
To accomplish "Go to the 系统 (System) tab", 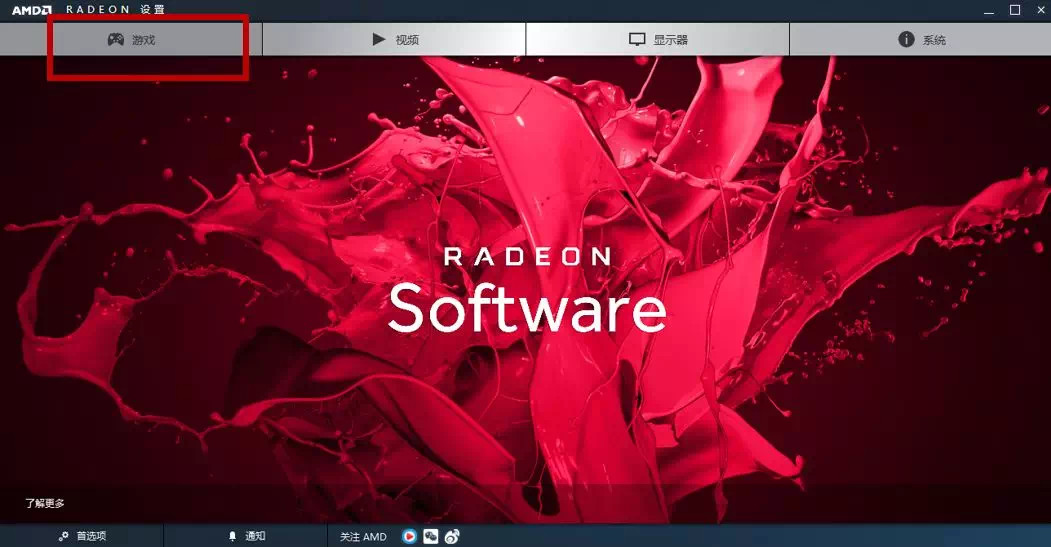I will coord(920,40).
